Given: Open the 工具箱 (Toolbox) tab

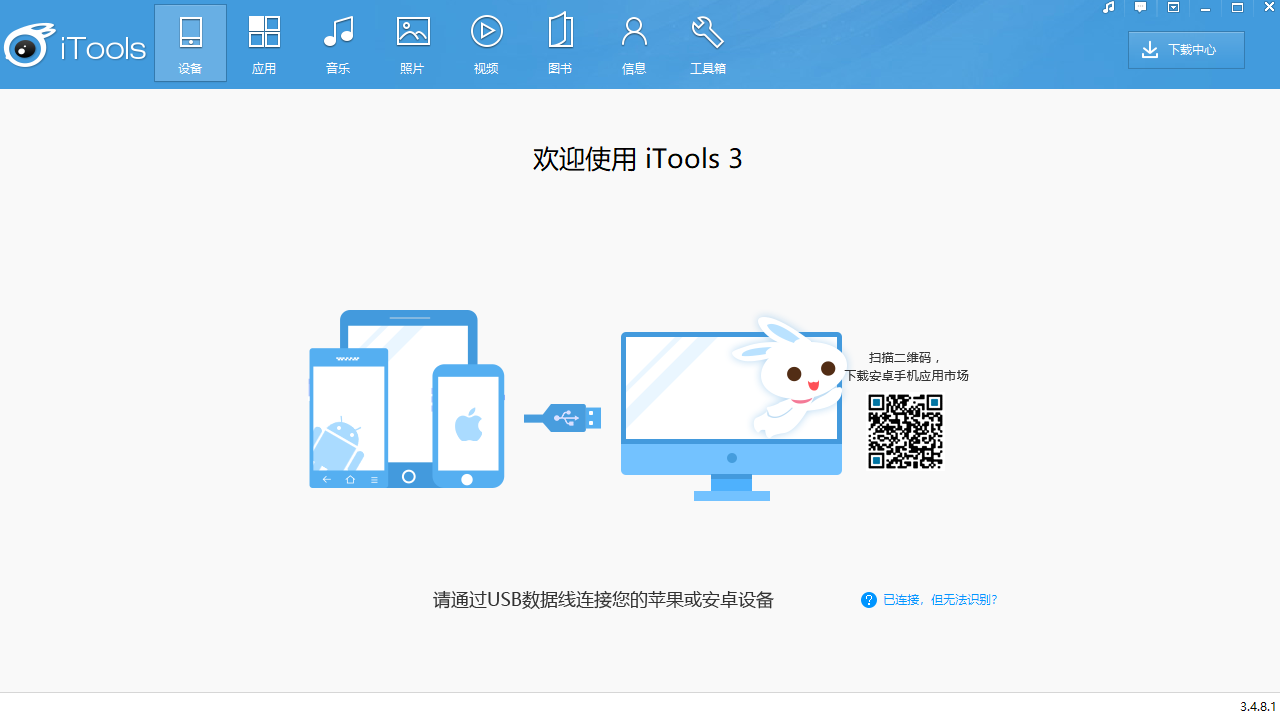Looking at the screenshot, I should point(708,43).
